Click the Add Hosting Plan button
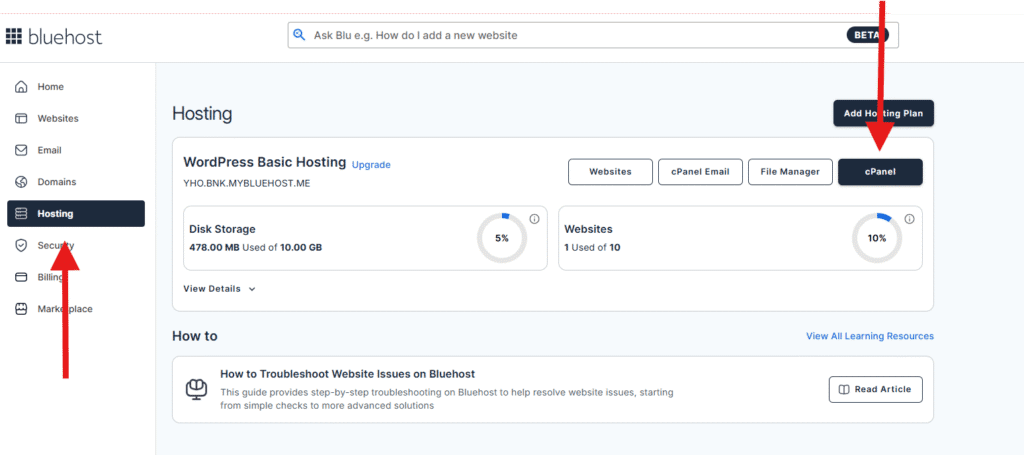The height and width of the screenshot is (455, 1024). pyautogui.click(x=883, y=113)
